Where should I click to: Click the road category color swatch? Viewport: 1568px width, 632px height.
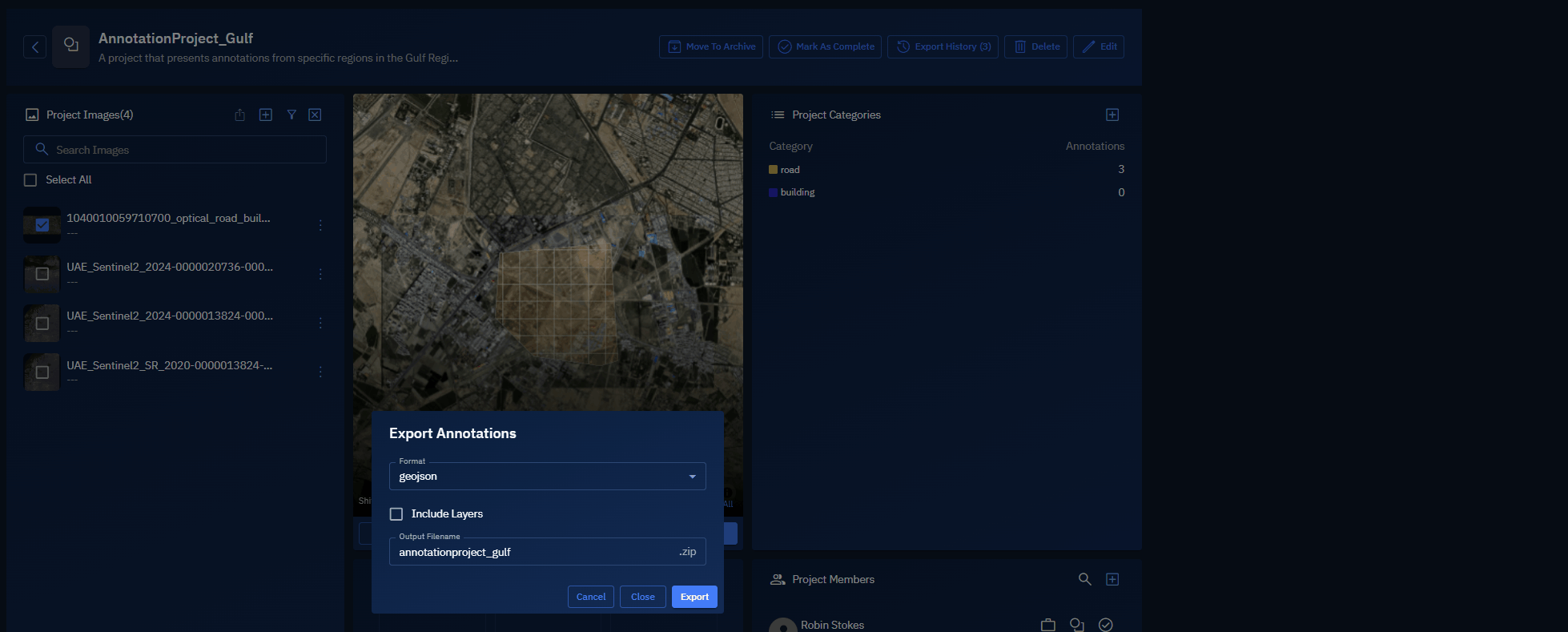(773, 170)
